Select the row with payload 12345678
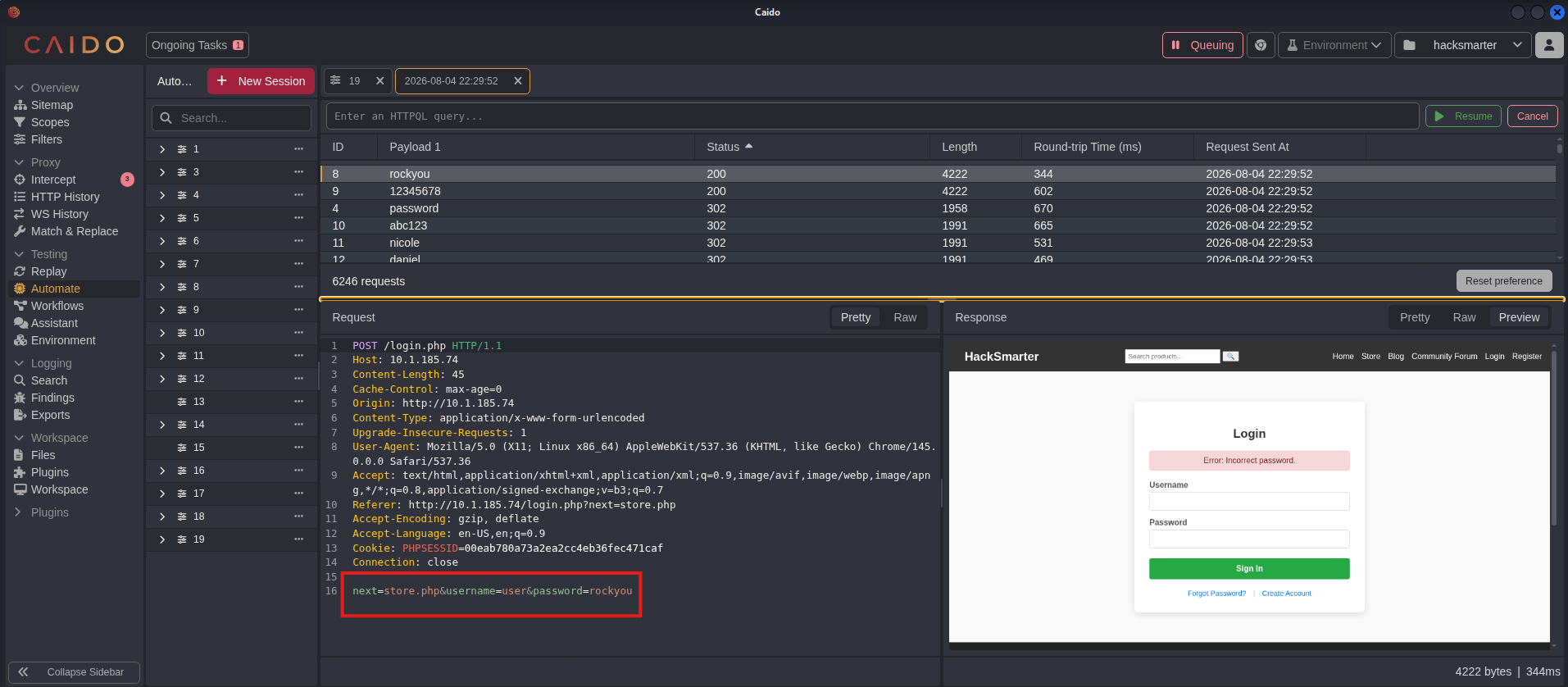 [938, 191]
